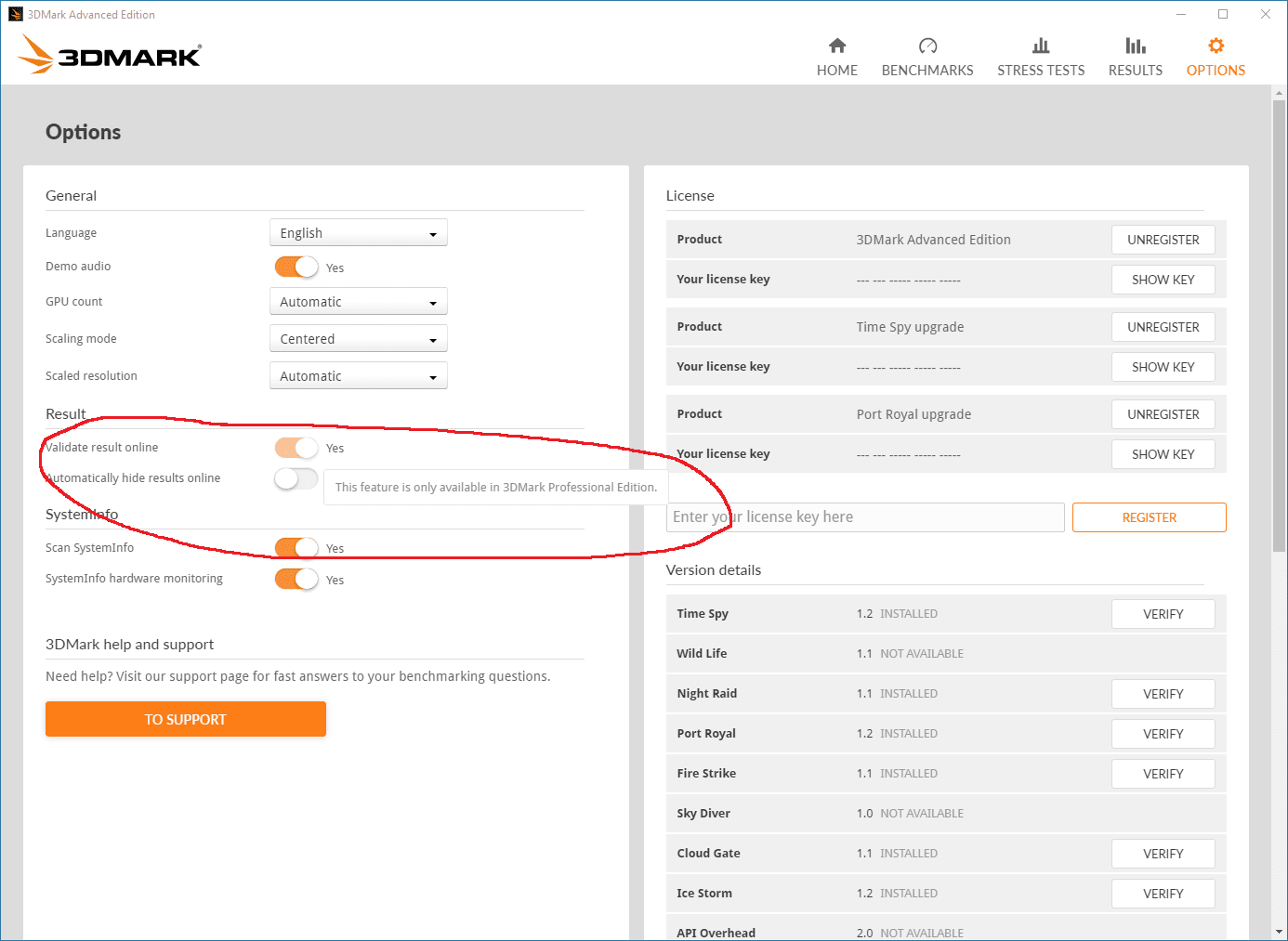Click the vertical scrollbar thumb
Screen dimensions: 1288x941
click(x=1280, y=325)
